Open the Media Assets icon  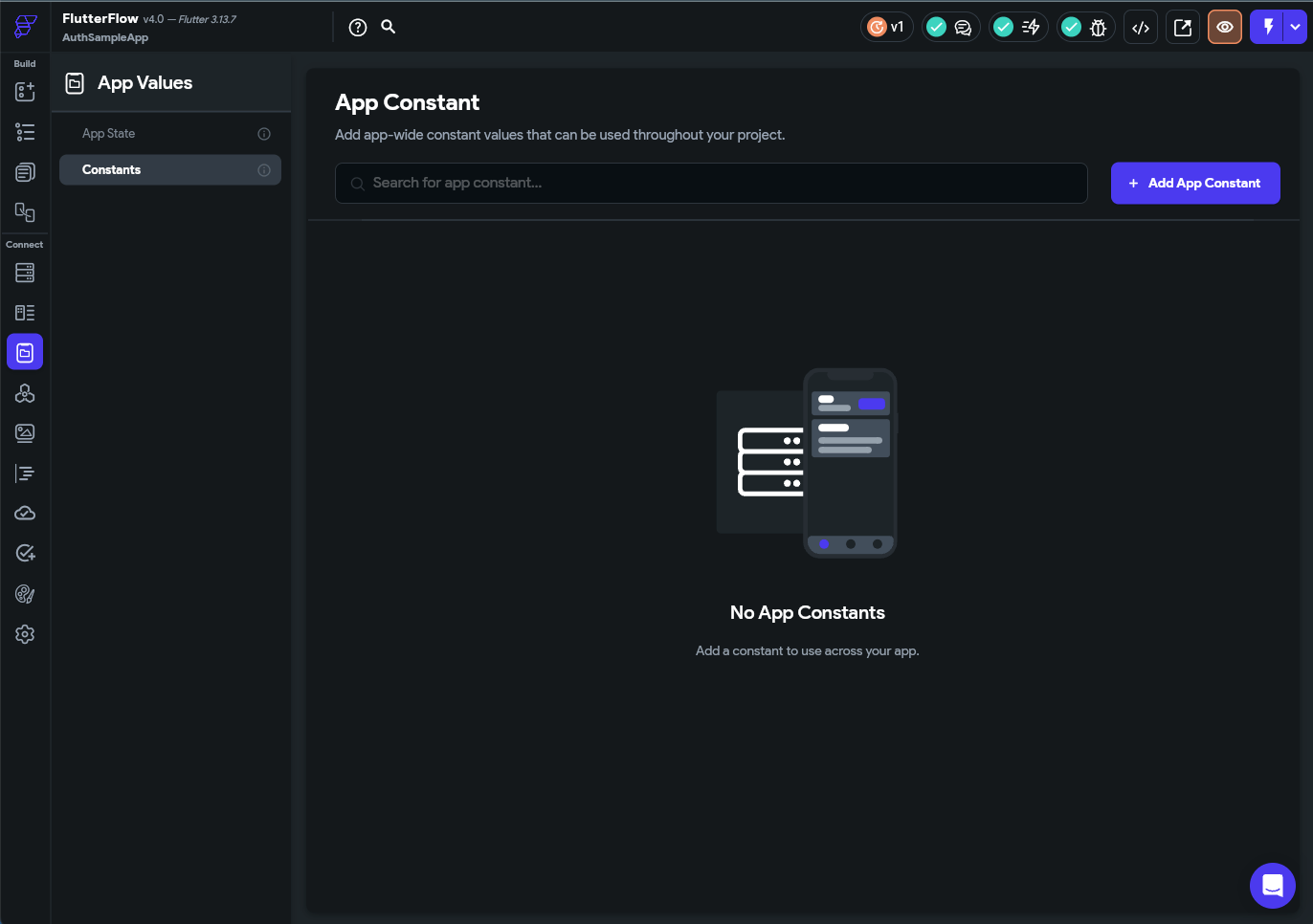25,433
